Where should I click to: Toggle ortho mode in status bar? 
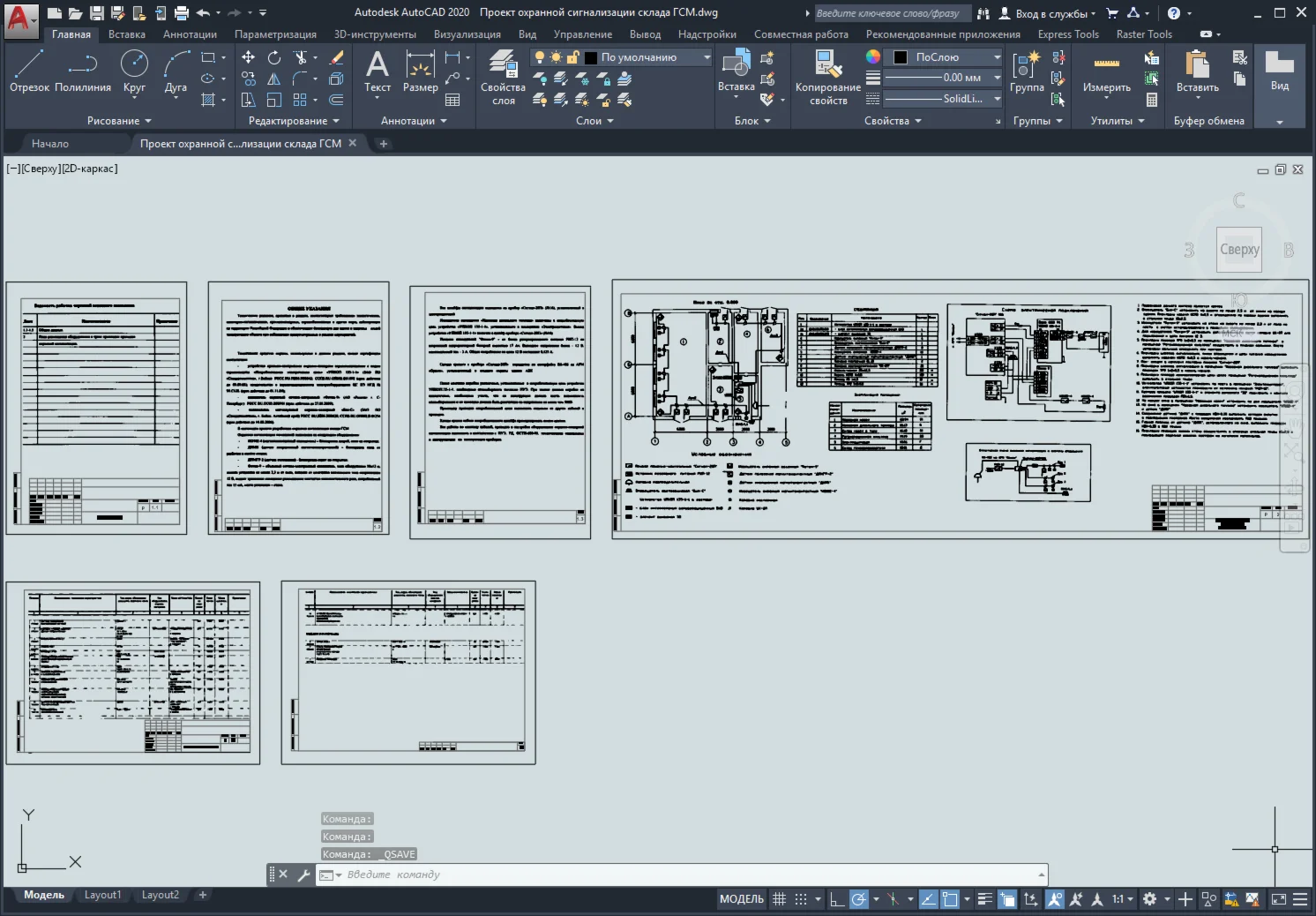[837, 899]
